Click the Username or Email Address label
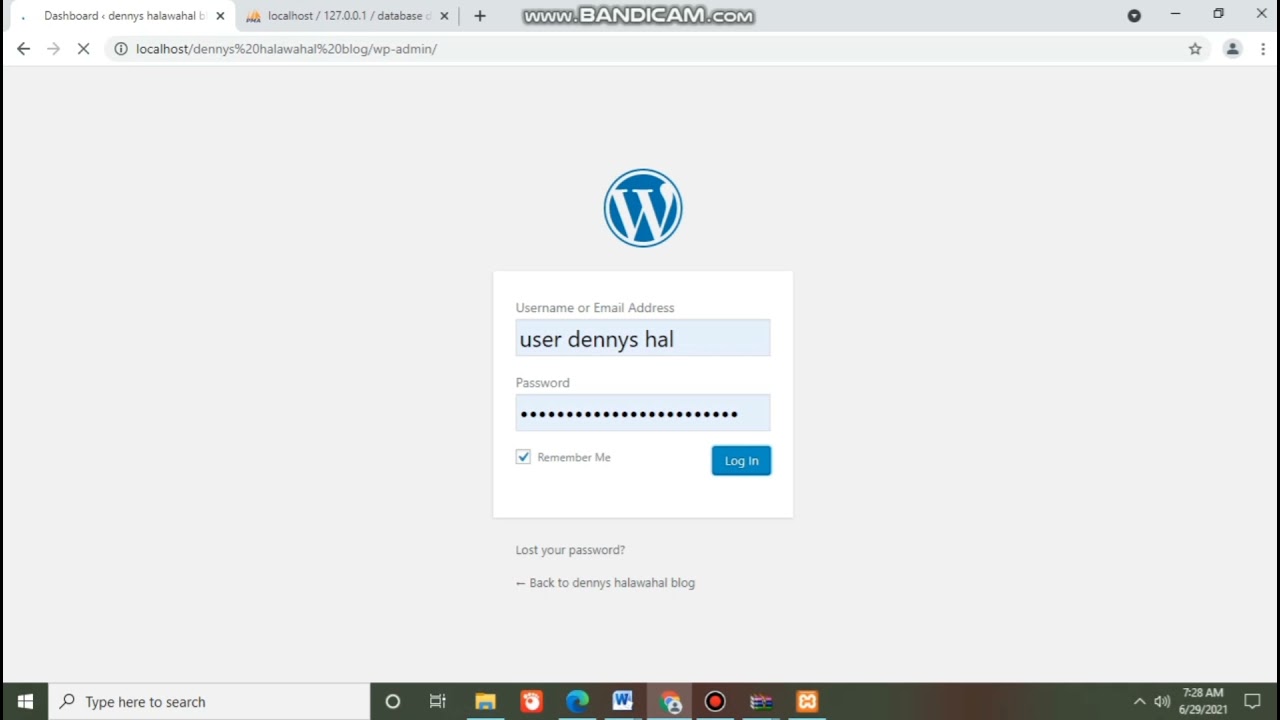The width and height of the screenshot is (1280, 720). tap(595, 308)
